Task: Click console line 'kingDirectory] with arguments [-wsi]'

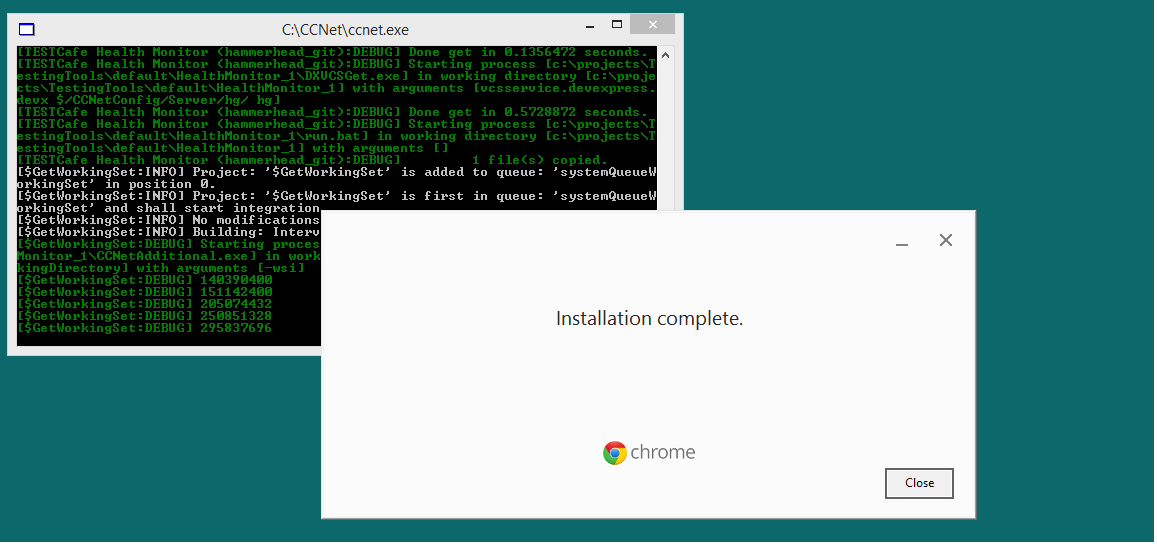Action: [x=161, y=268]
